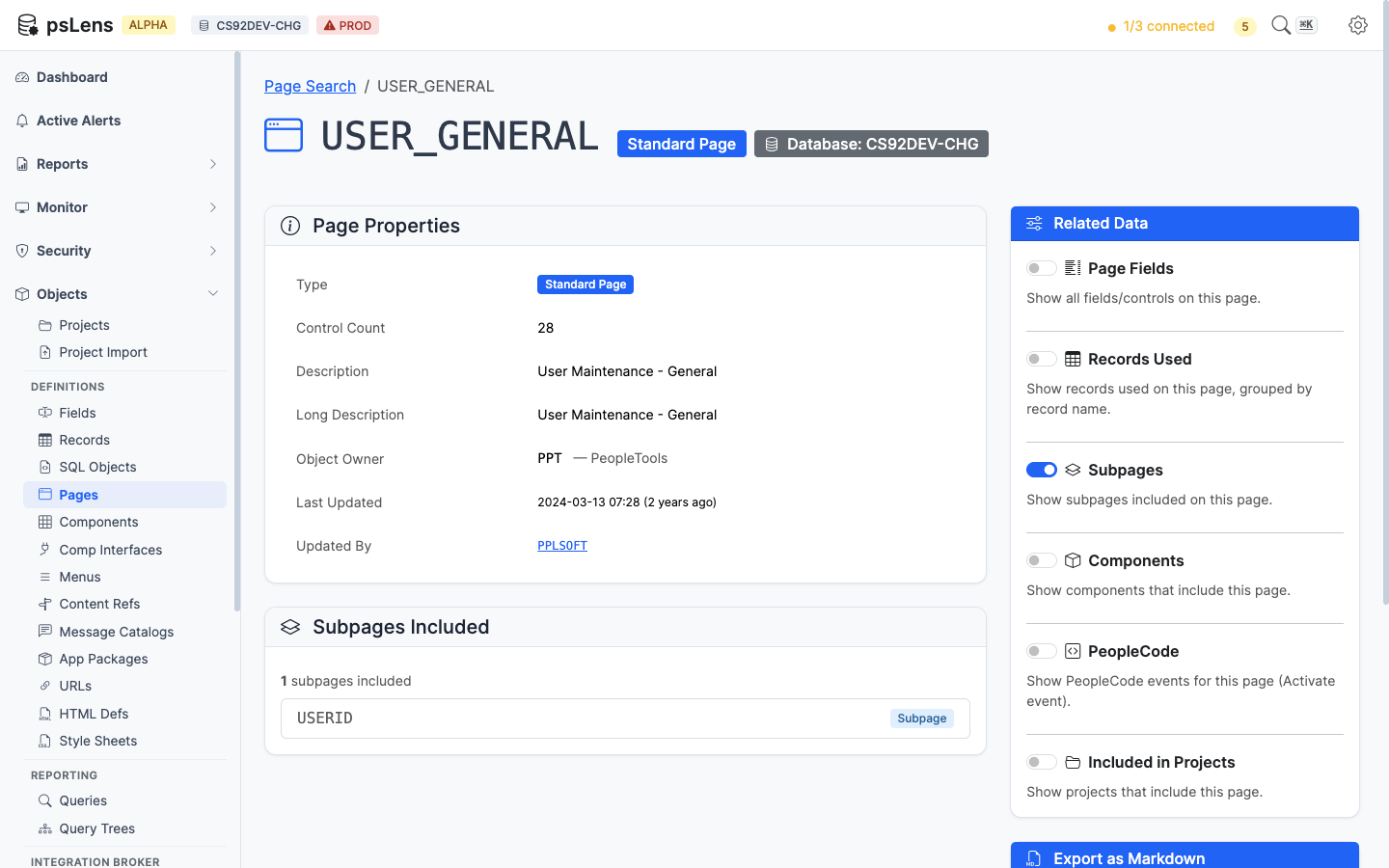Screen dimensions: 1389x868
Task: Click the Projects folder icon in sidebar
Action: (x=45, y=325)
